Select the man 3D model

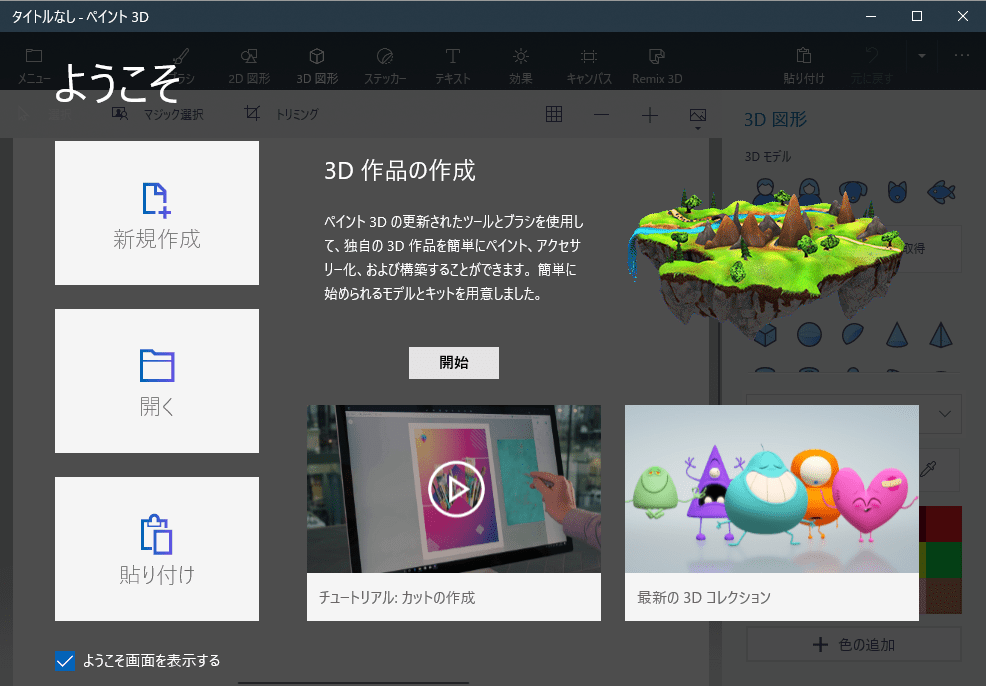765,191
